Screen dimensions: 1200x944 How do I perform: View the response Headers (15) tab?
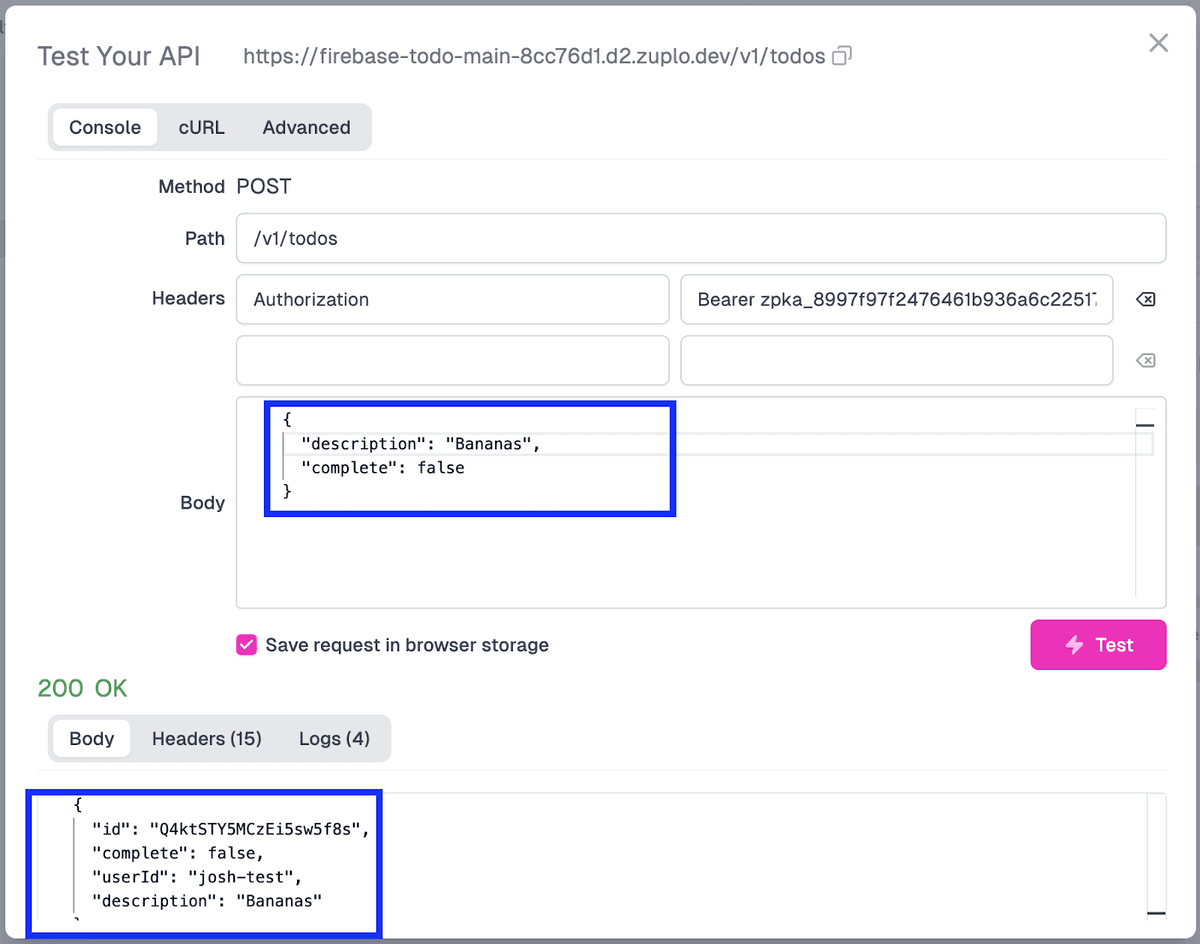pyautogui.click(x=206, y=738)
